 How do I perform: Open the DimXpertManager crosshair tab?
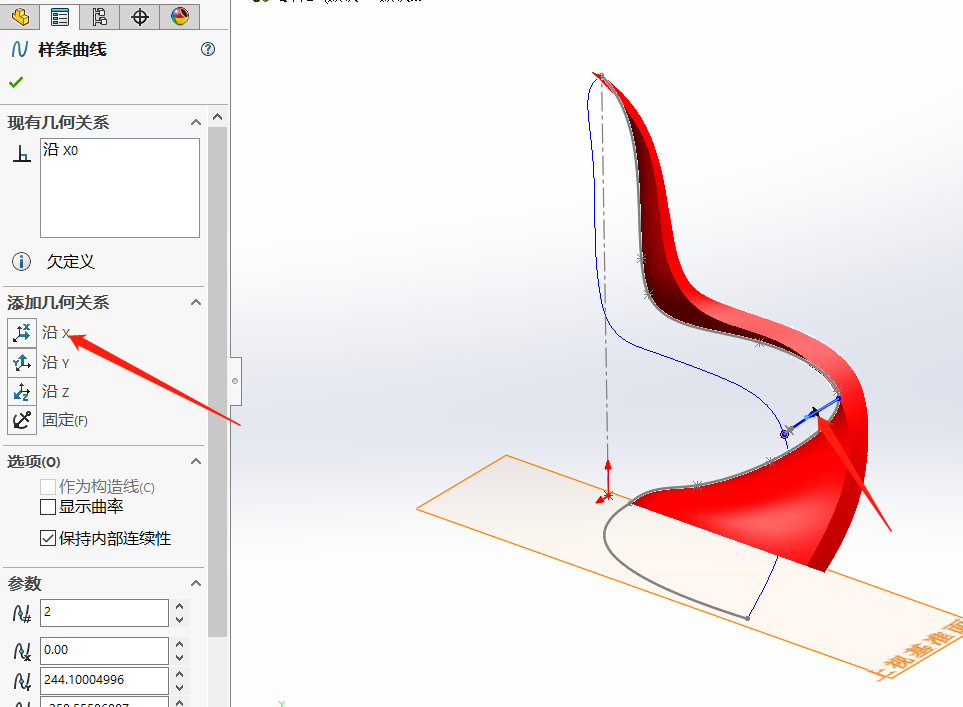(139, 17)
